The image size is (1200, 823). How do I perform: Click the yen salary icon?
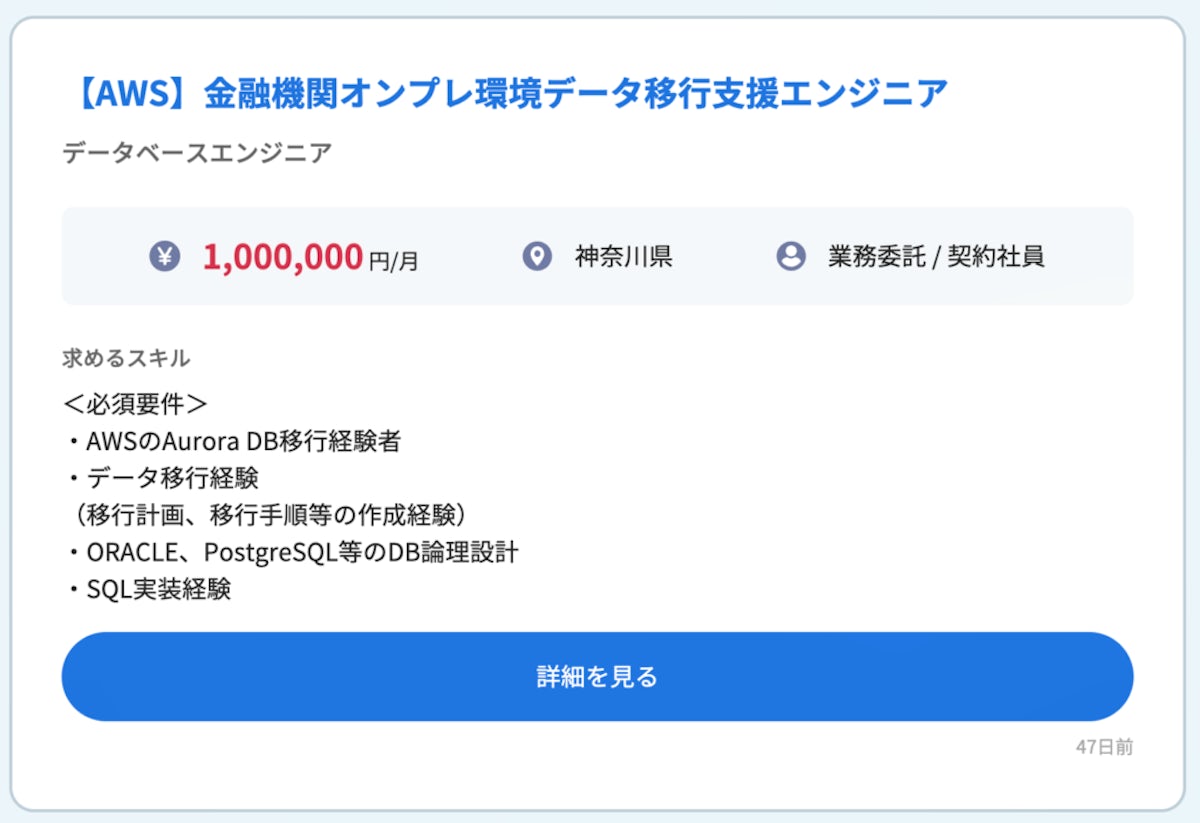(x=165, y=256)
